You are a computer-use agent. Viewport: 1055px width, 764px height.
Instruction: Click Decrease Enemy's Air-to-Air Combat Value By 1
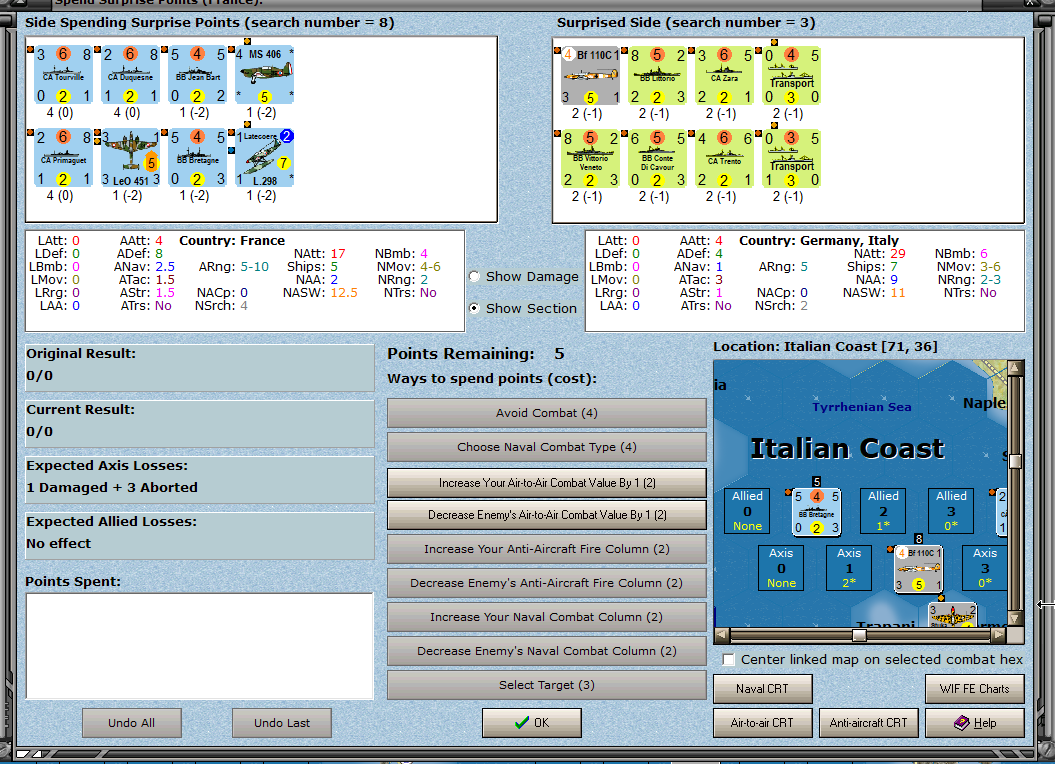pyautogui.click(x=546, y=515)
